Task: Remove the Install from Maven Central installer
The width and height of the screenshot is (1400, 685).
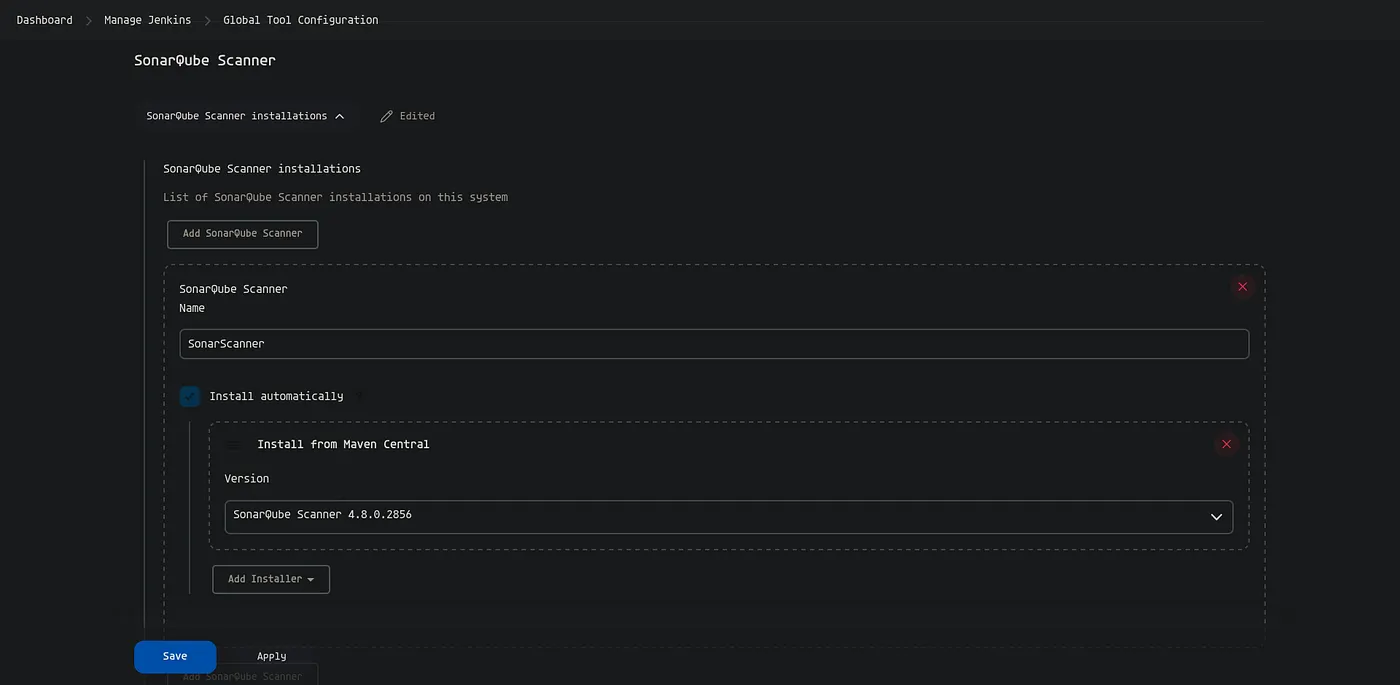Action: 1226,444
